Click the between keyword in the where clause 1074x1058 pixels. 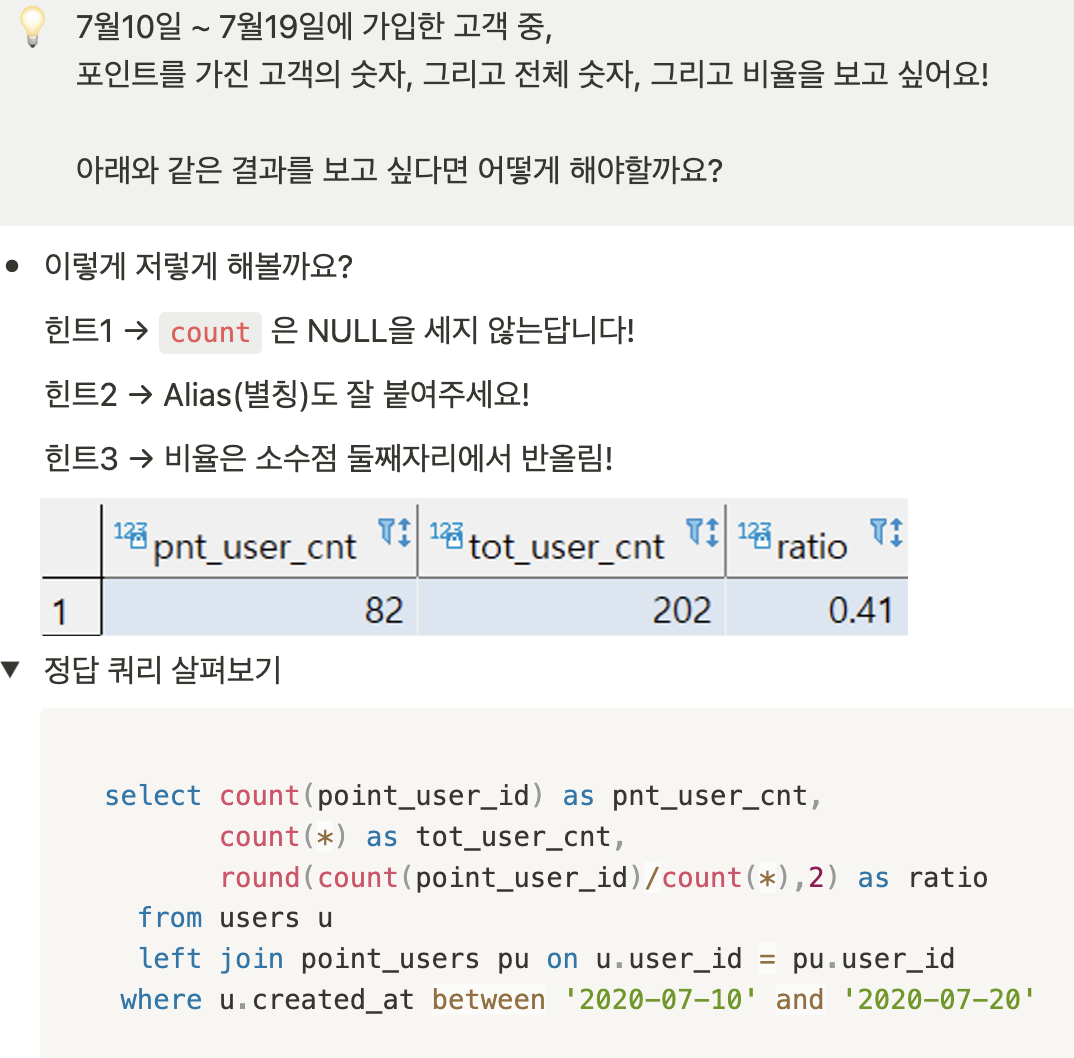click(x=488, y=999)
